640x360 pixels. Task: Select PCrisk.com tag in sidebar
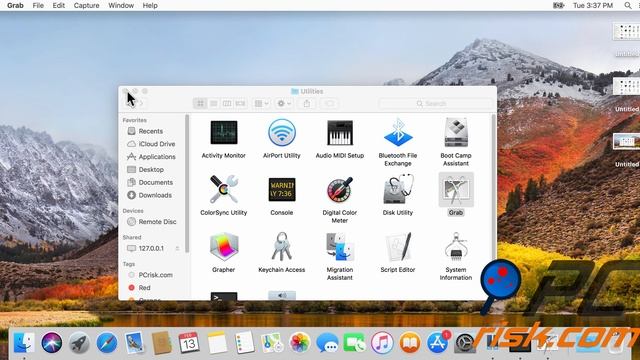click(x=155, y=275)
